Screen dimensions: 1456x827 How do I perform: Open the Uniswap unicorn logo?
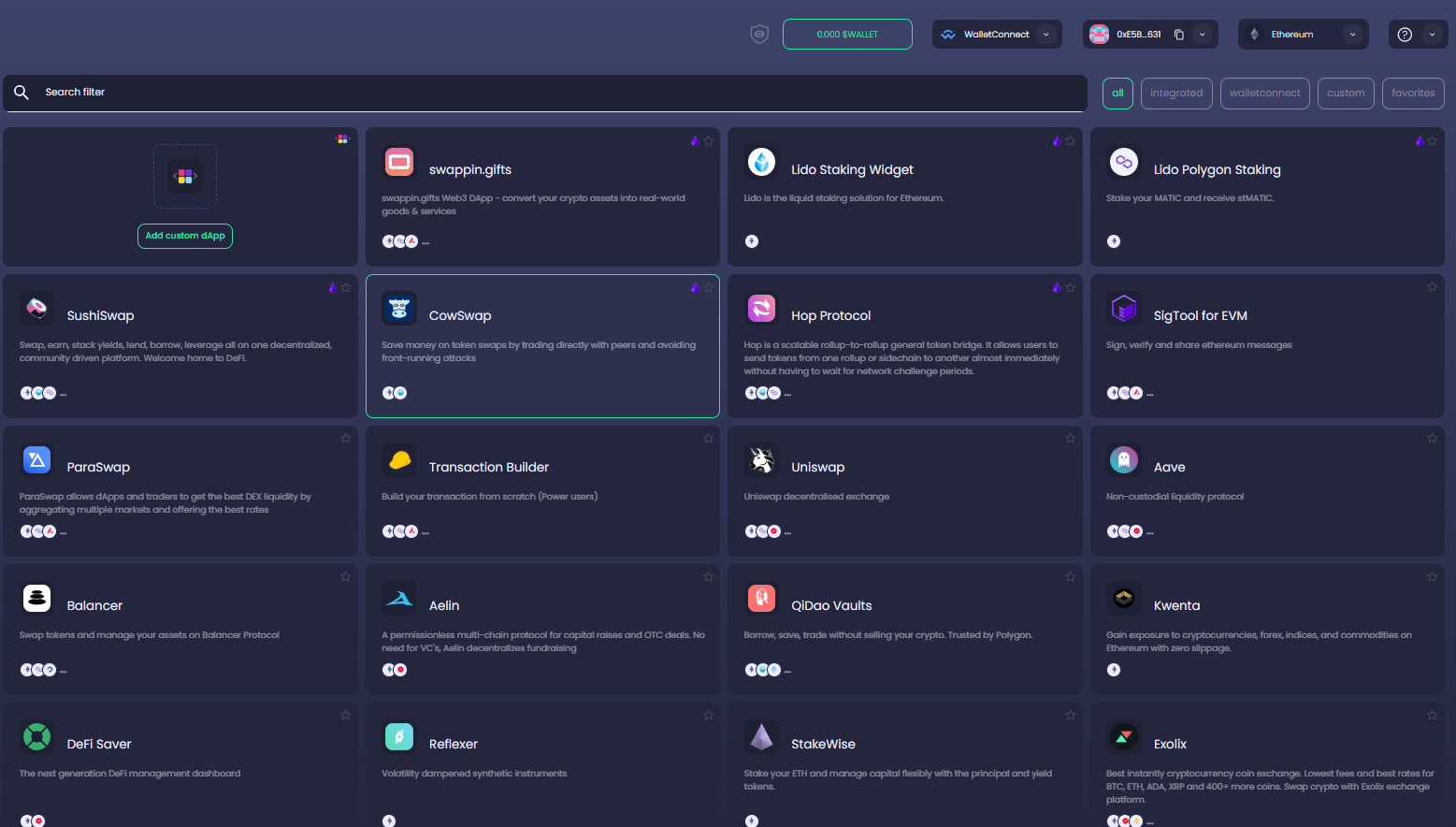pyautogui.click(x=761, y=459)
